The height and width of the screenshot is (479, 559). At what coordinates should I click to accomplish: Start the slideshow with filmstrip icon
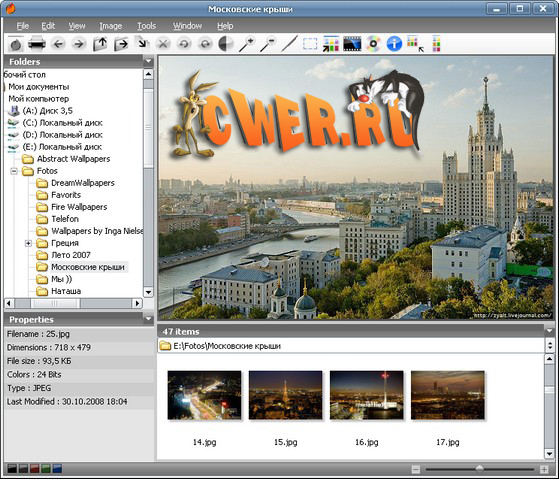pos(352,44)
